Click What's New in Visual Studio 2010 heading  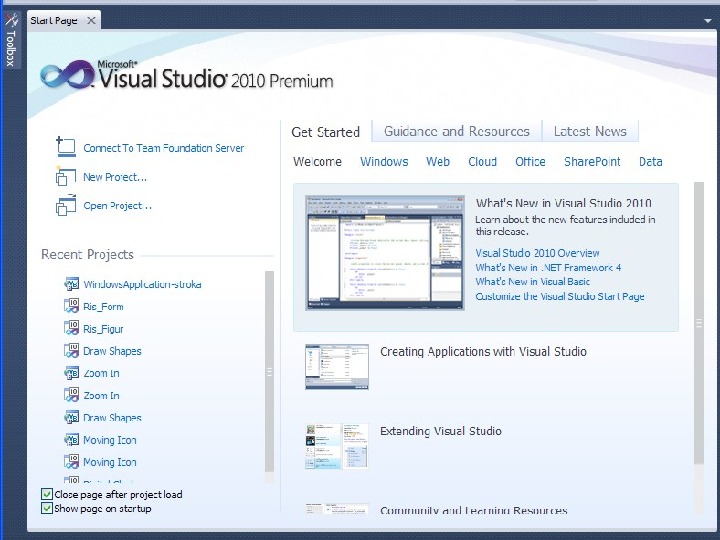[564, 203]
